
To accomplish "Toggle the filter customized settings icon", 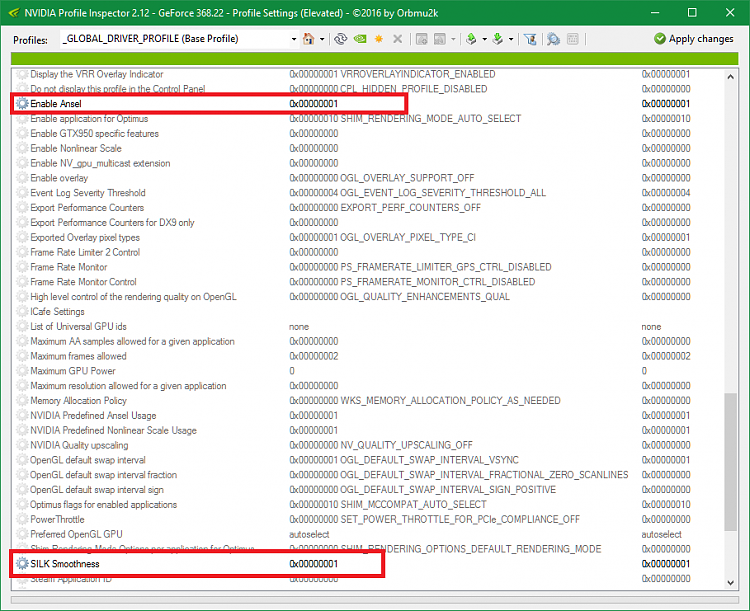I will tap(530, 39).
